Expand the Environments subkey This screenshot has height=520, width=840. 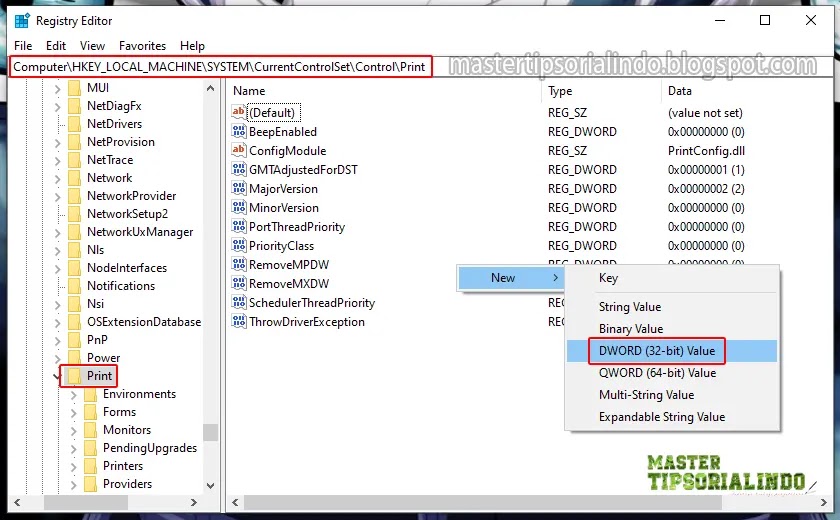[73, 395]
